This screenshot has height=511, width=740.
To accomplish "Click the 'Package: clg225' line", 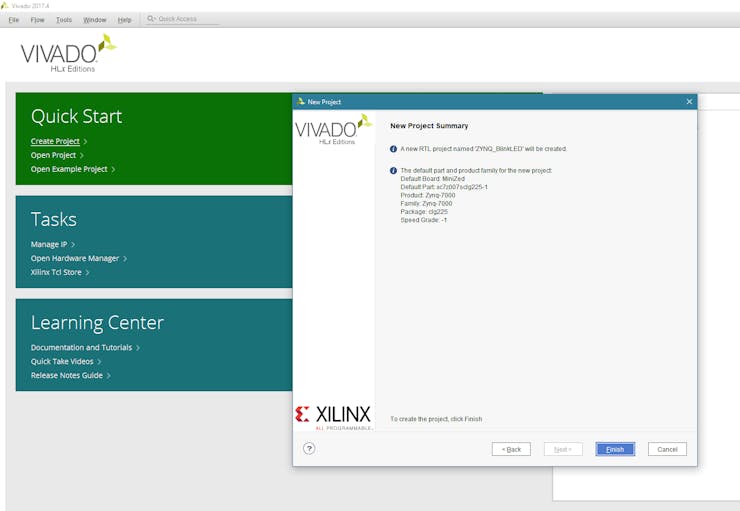I will [x=424, y=212].
